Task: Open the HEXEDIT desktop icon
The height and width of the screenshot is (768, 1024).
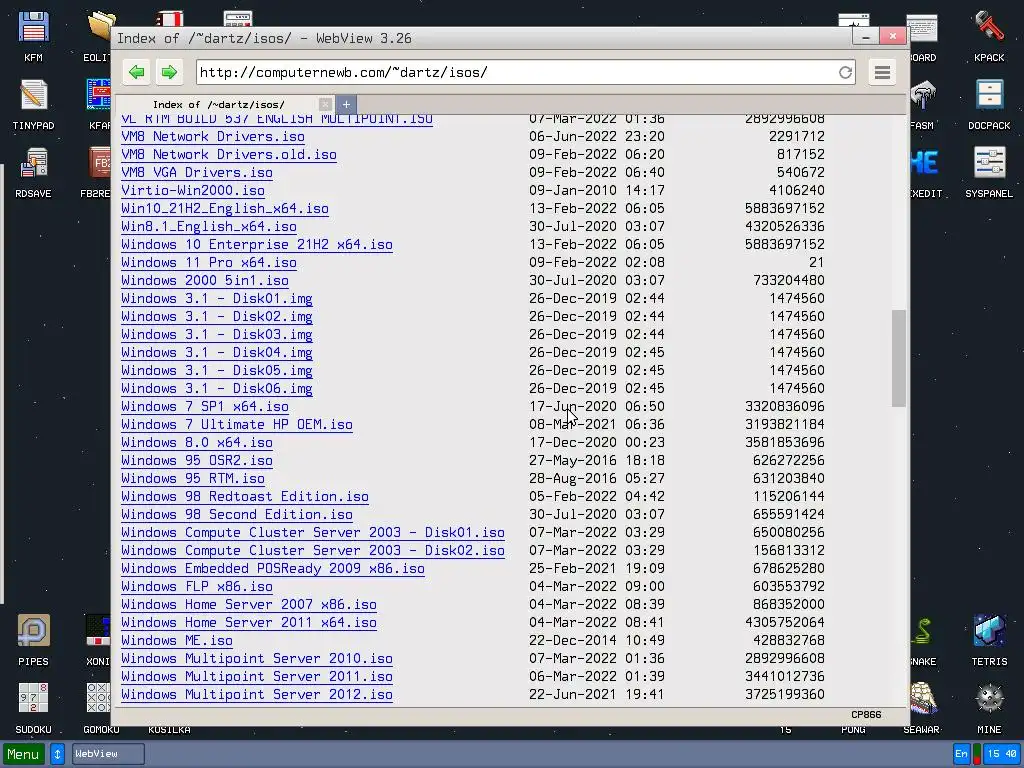Action: pyautogui.click(x=926, y=172)
